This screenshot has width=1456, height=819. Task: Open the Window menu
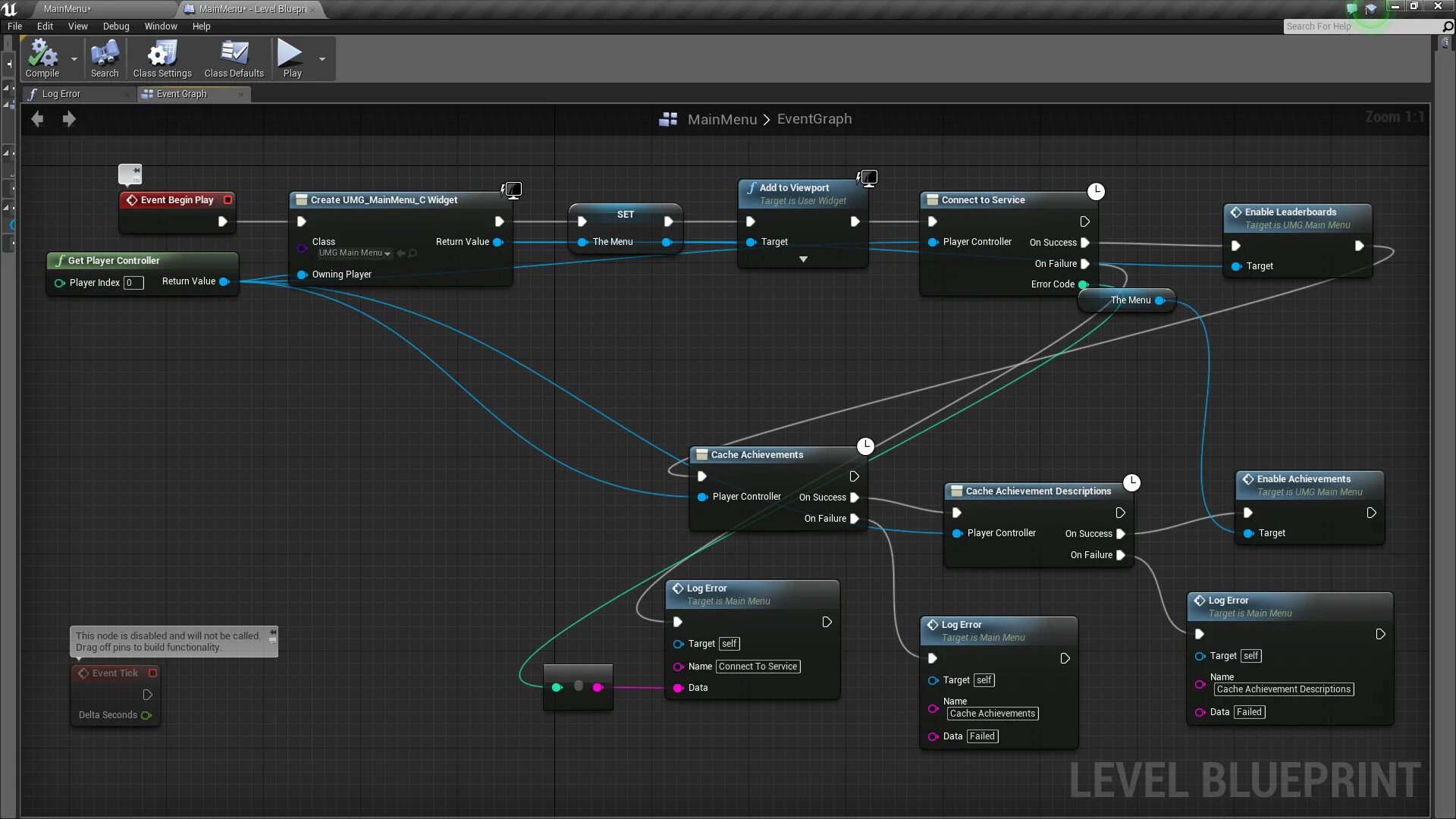[161, 26]
